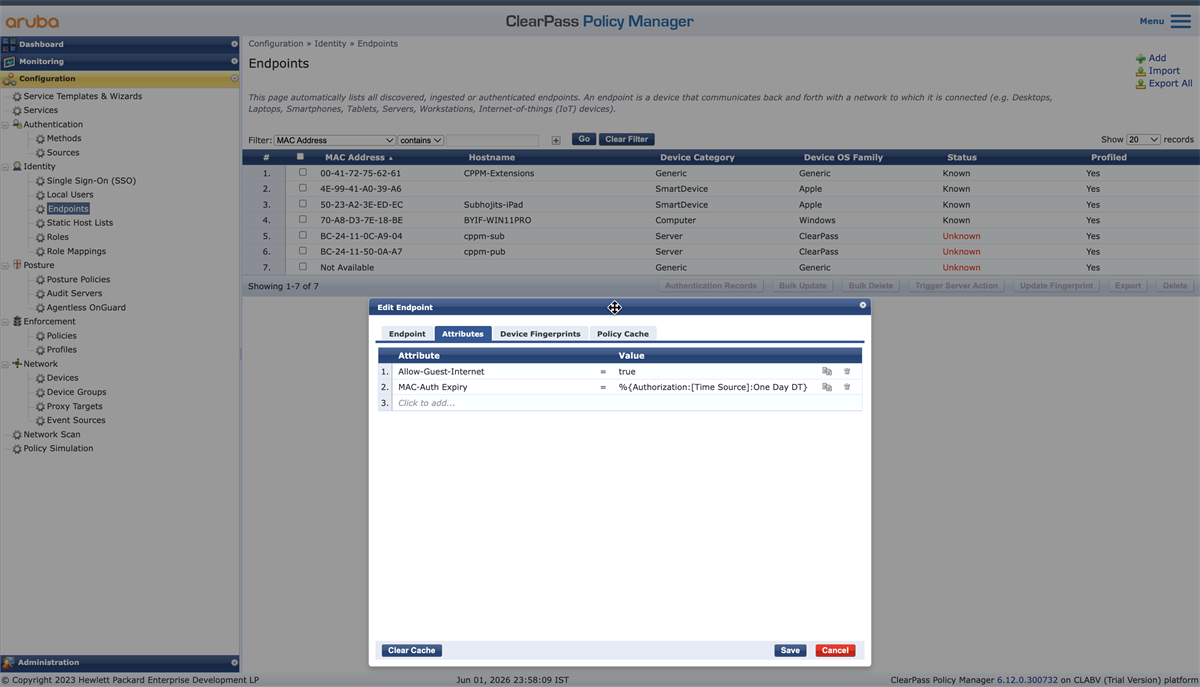Close the Edit Endpoint dialog icon
The width and height of the screenshot is (1200, 687).
point(863,305)
